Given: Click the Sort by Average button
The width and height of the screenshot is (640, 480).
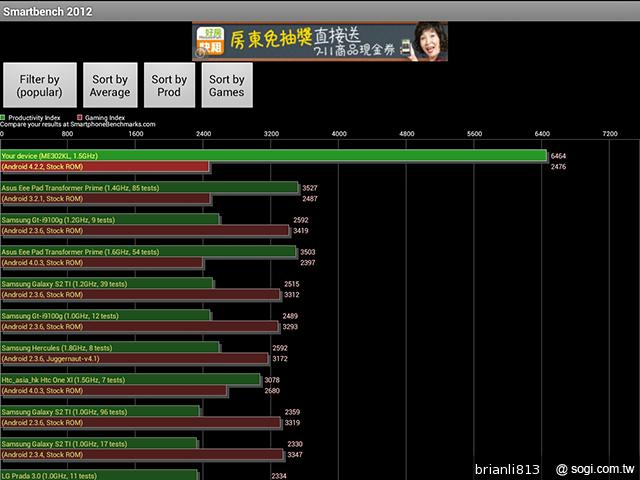Looking at the screenshot, I should tap(110, 86).
